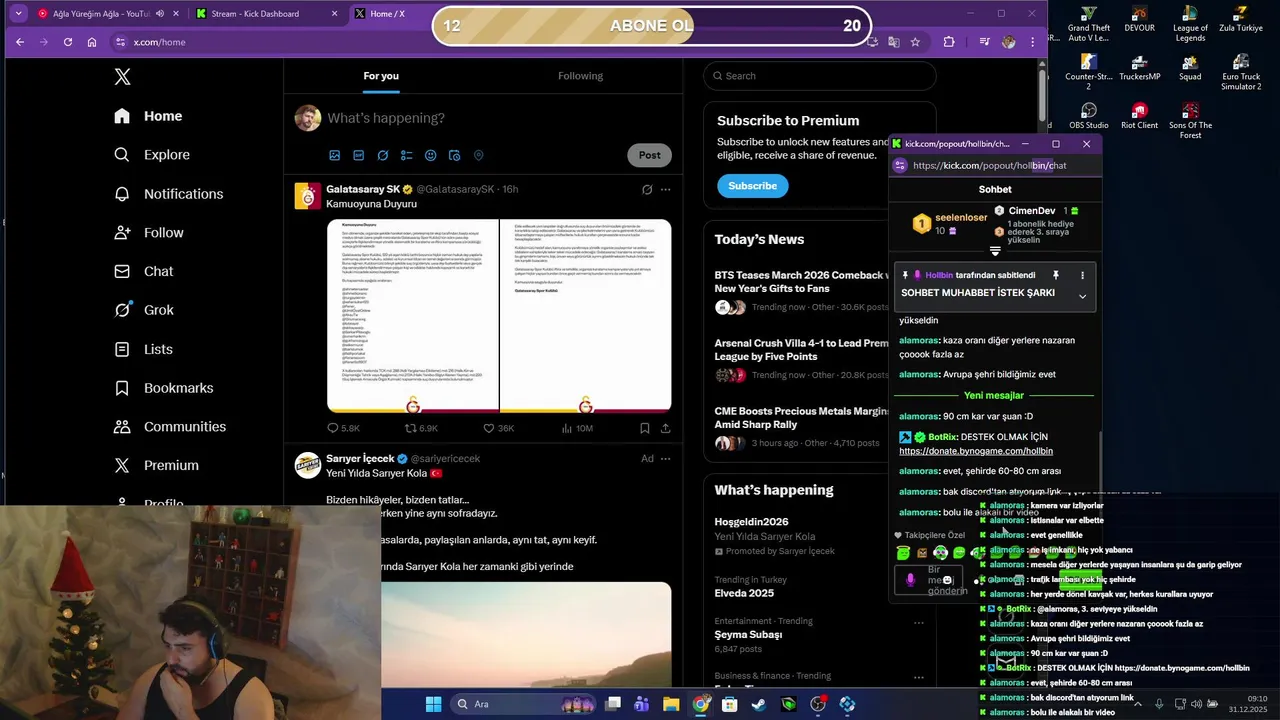Open more options on Sarıyer İçecek ad
The image size is (1280, 720).
point(666,458)
